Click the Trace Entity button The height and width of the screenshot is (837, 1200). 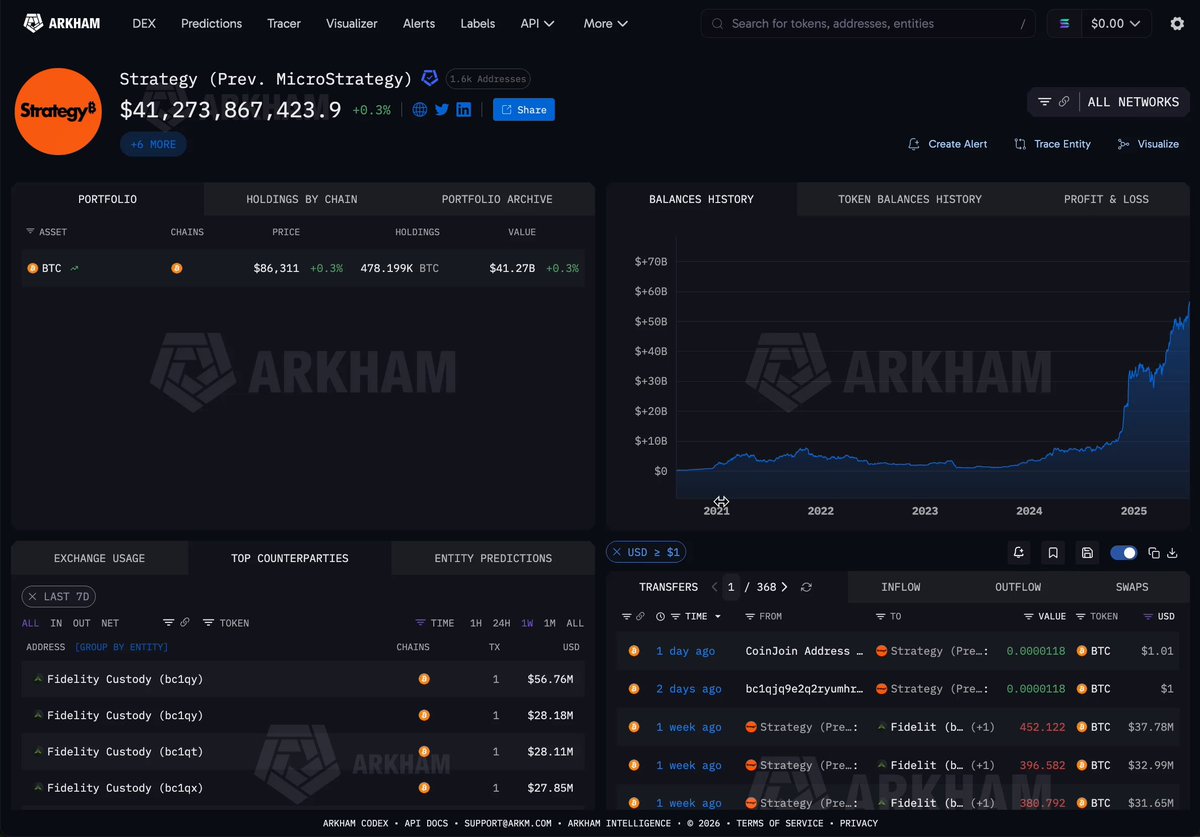pyautogui.click(x=1052, y=144)
